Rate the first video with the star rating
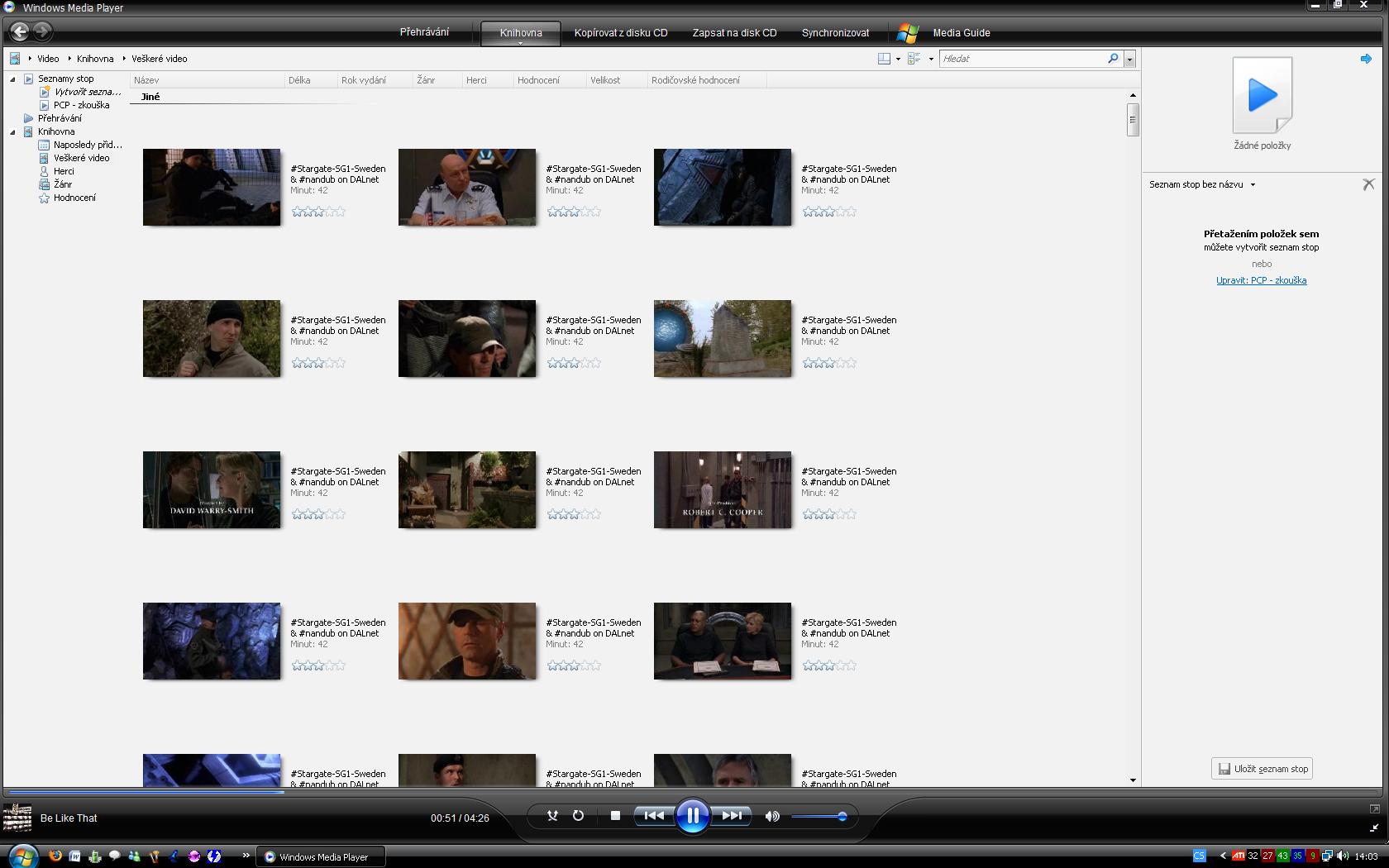The image size is (1389, 868). [x=318, y=212]
